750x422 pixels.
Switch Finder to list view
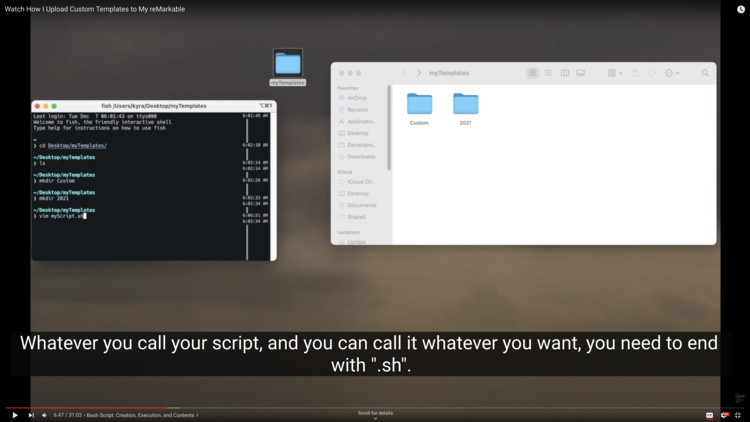pos(548,73)
